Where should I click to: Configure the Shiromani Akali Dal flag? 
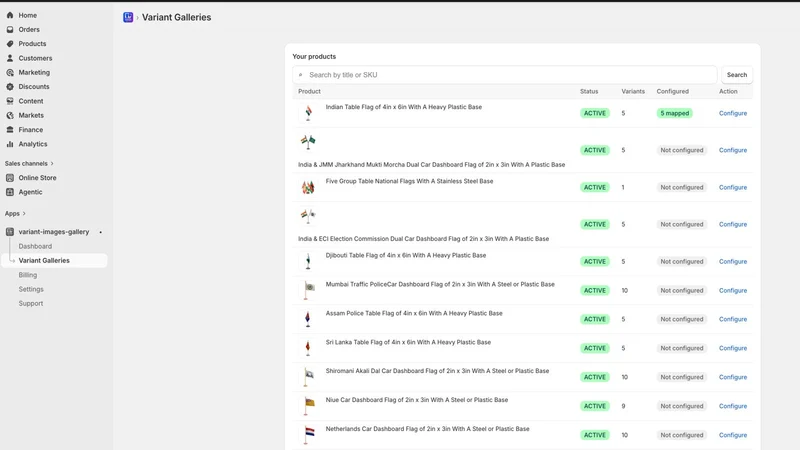pyautogui.click(x=733, y=377)
